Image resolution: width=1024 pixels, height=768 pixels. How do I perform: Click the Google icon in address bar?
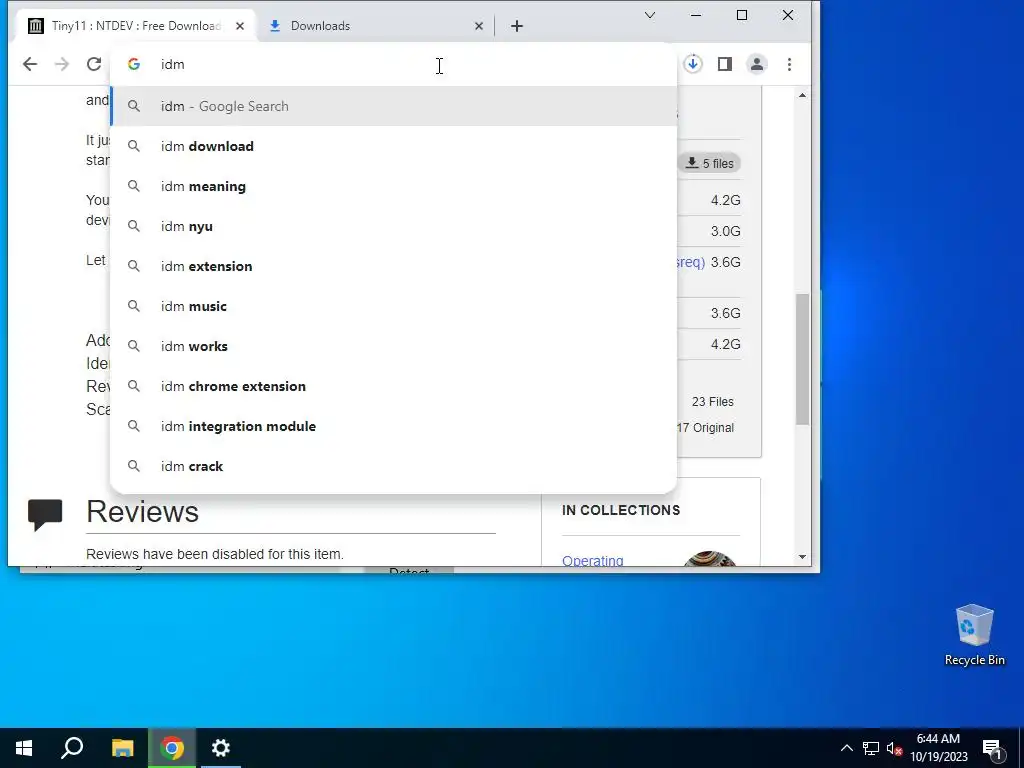(134, 64)
